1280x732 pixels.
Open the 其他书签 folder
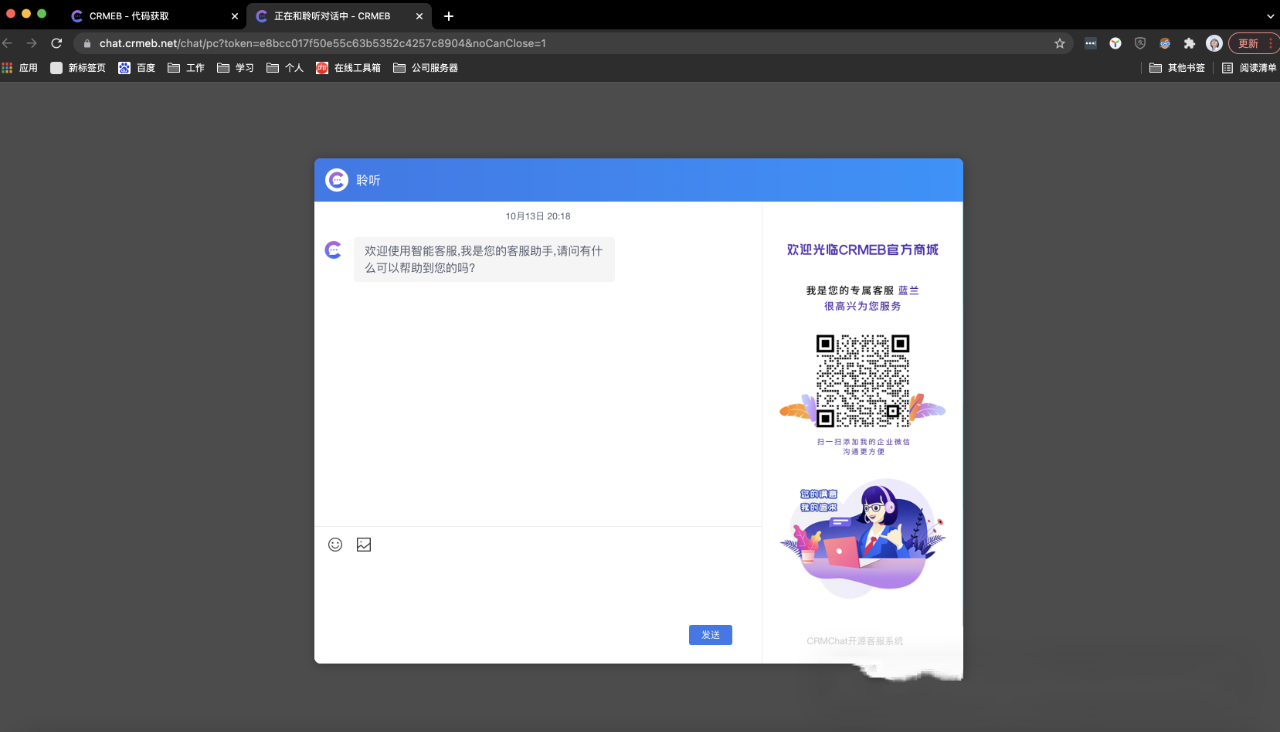pyautogui.click(x=1177, y=68)
